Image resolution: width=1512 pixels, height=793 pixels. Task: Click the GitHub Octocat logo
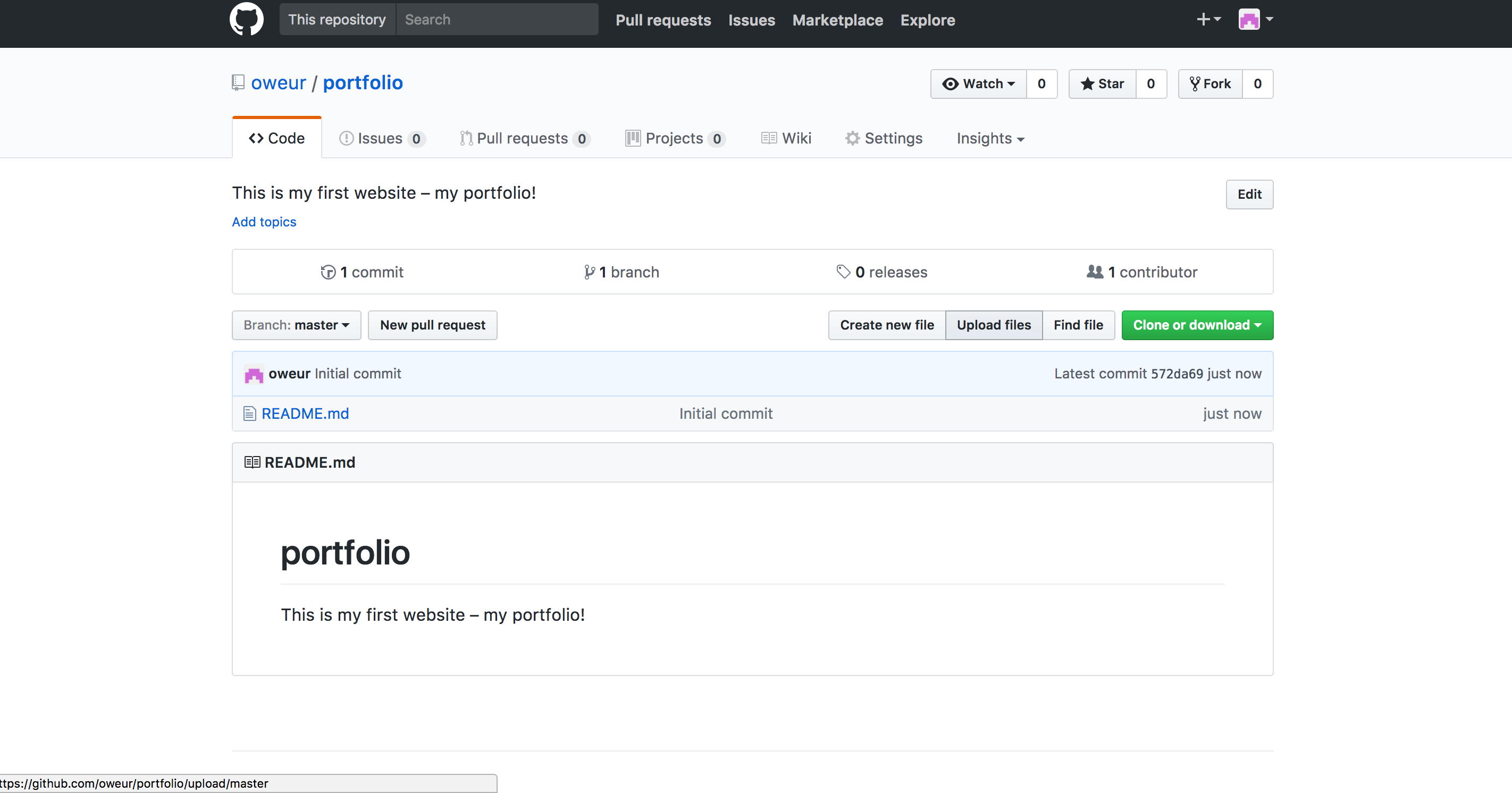pyautogui.click(x=247, y=19)
